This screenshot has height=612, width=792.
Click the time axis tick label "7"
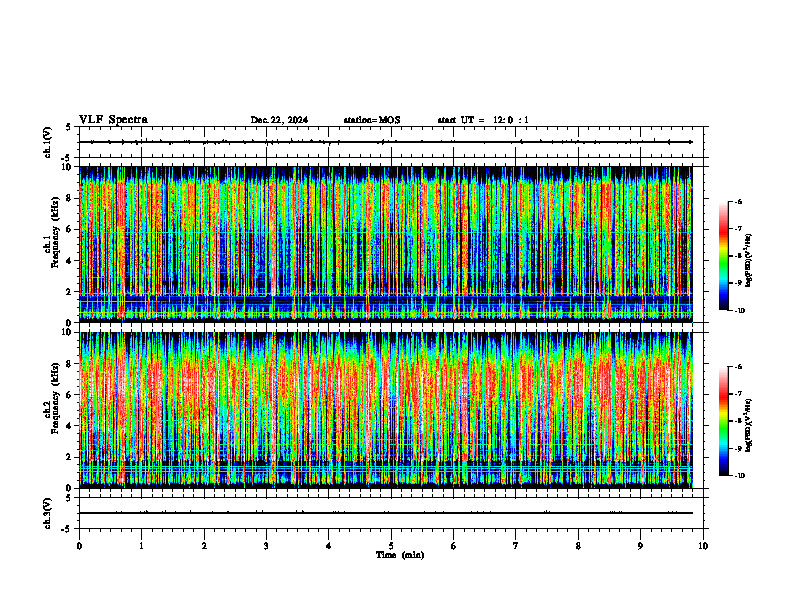516,546
